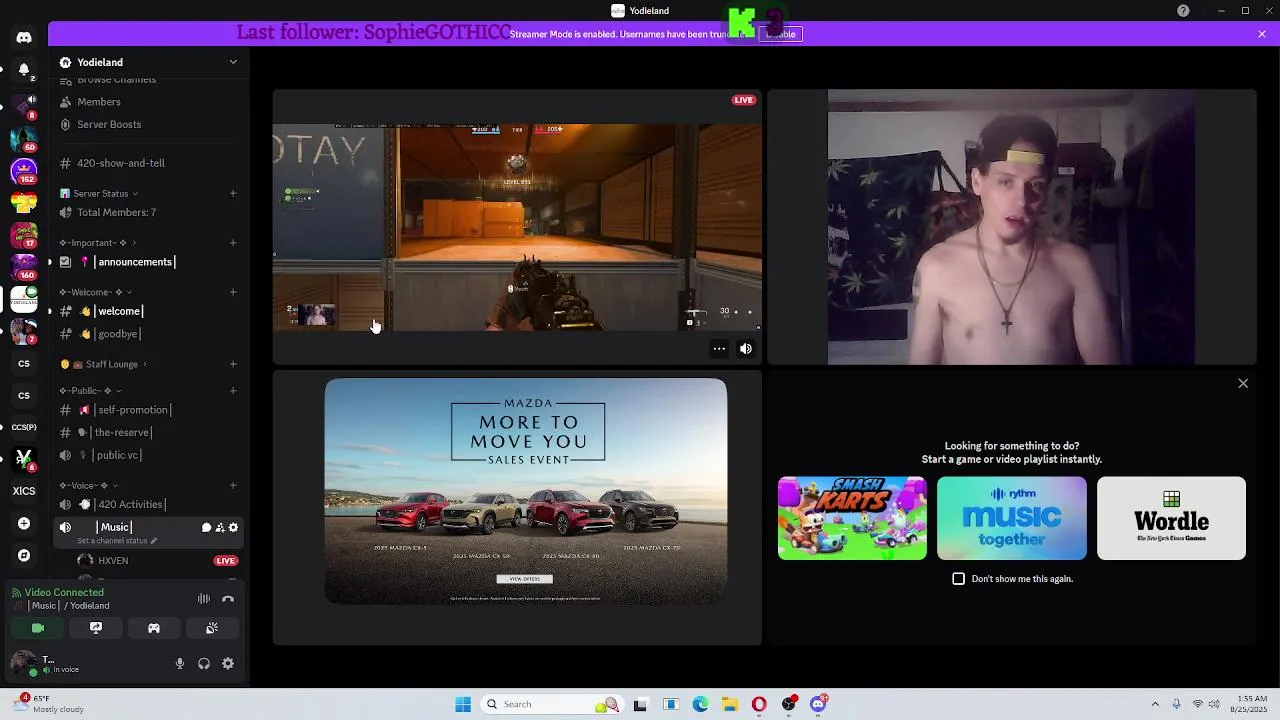
Task: Open the welcome channel
Action: click(148, 311)
